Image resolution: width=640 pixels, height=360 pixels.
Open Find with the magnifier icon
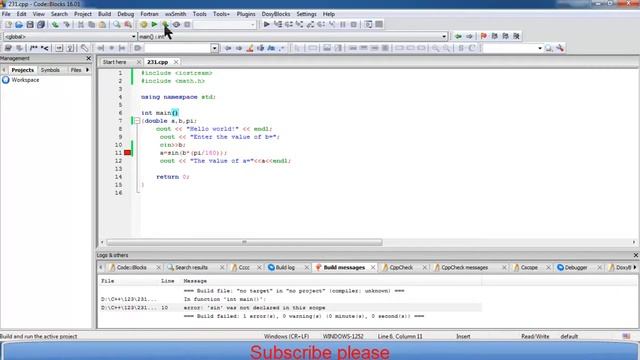[x=117, y=24]
